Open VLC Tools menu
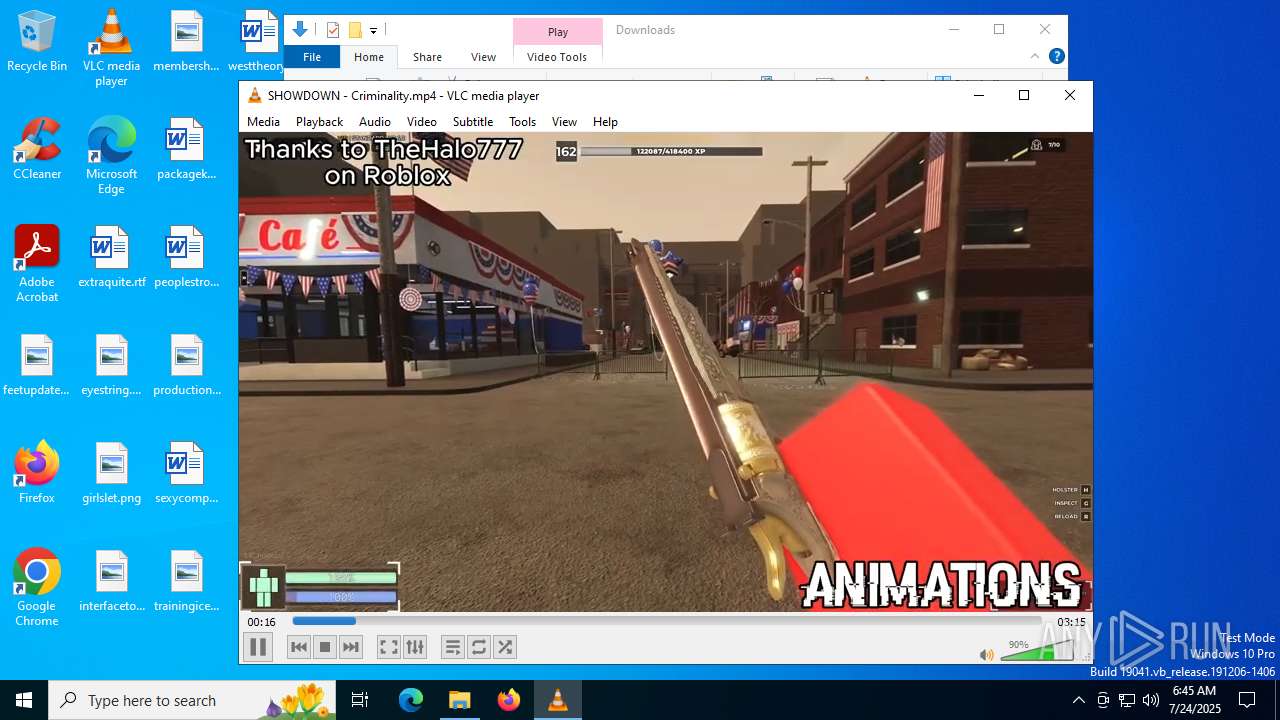Image resolution: width=1280 pixels, height=720 pixels. point(522,121)
